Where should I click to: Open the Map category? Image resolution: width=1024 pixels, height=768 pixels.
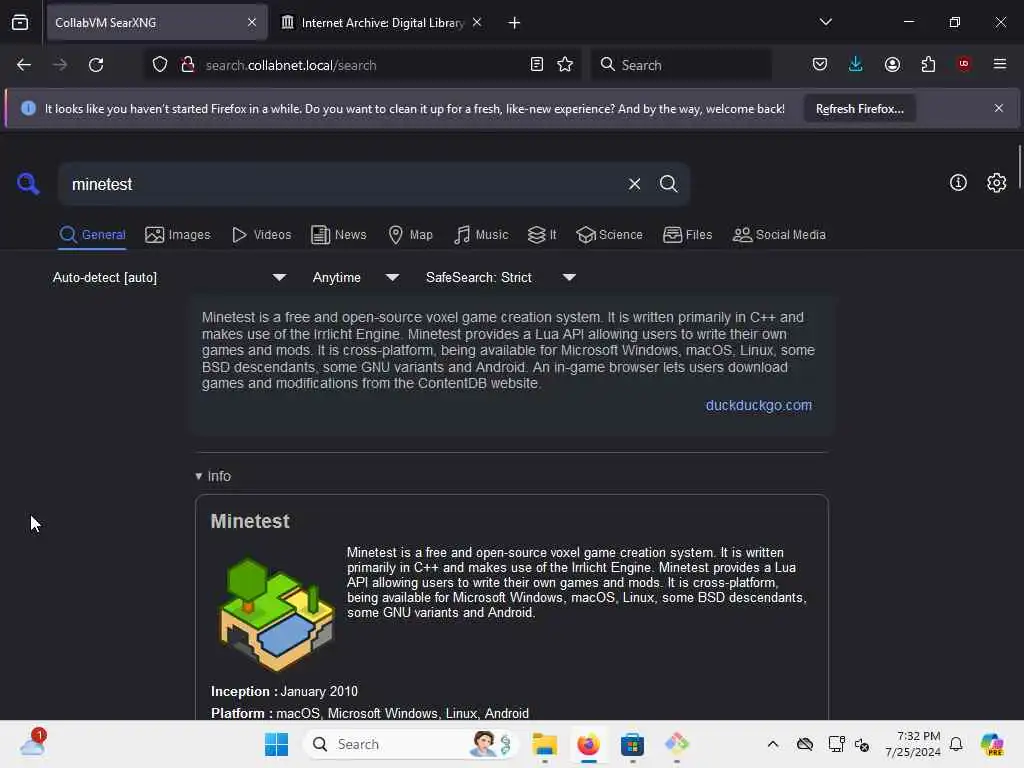coord(410,235)
